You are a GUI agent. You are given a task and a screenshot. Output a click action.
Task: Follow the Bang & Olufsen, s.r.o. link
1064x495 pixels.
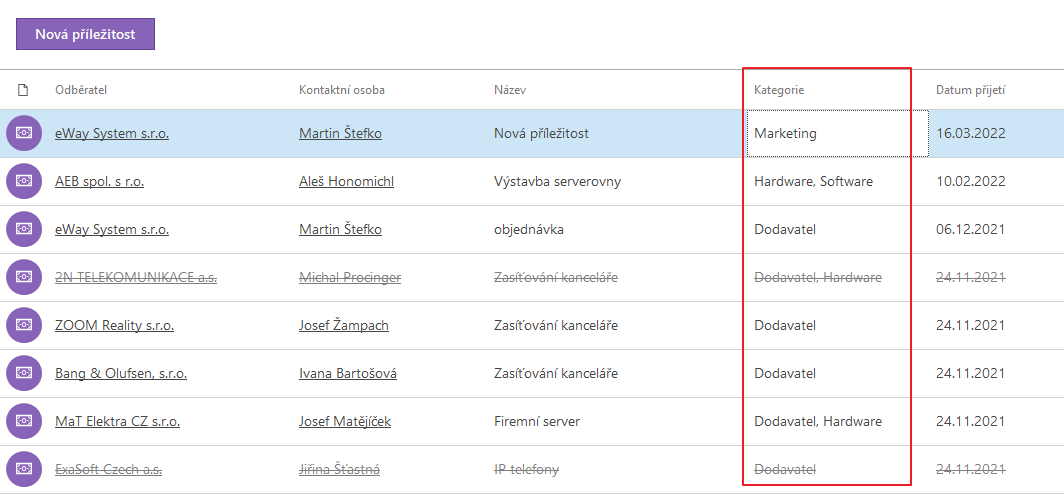(121, 373)
